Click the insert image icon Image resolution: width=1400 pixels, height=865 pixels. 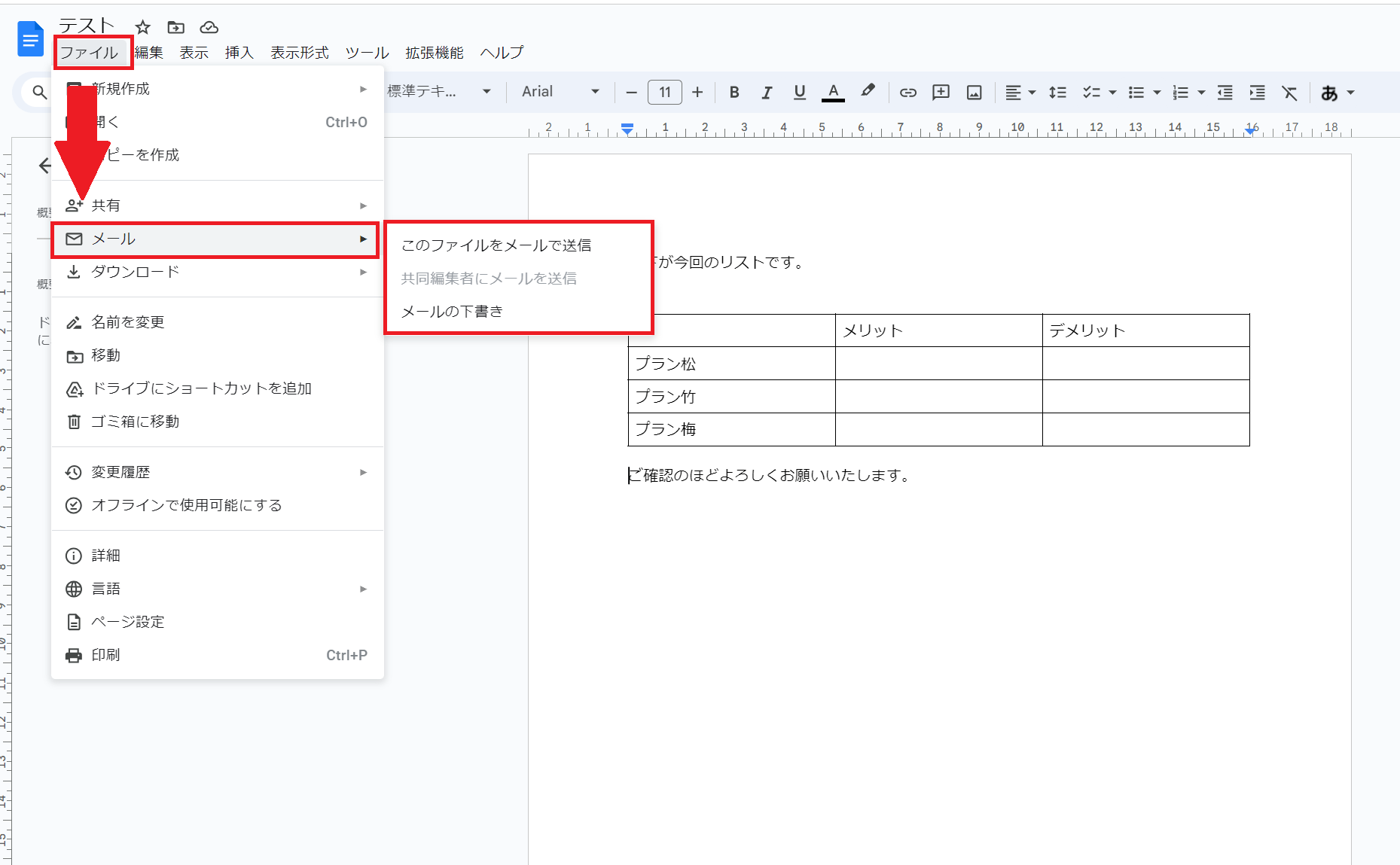(974, 92)
